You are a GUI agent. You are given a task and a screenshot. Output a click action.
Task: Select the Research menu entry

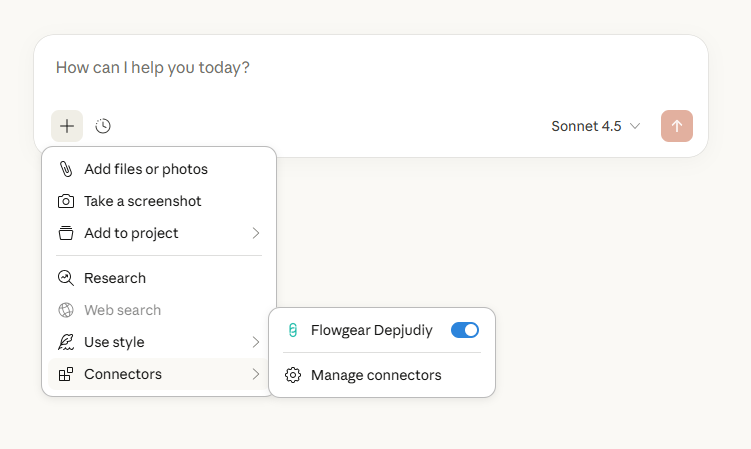tap(115, 278)
